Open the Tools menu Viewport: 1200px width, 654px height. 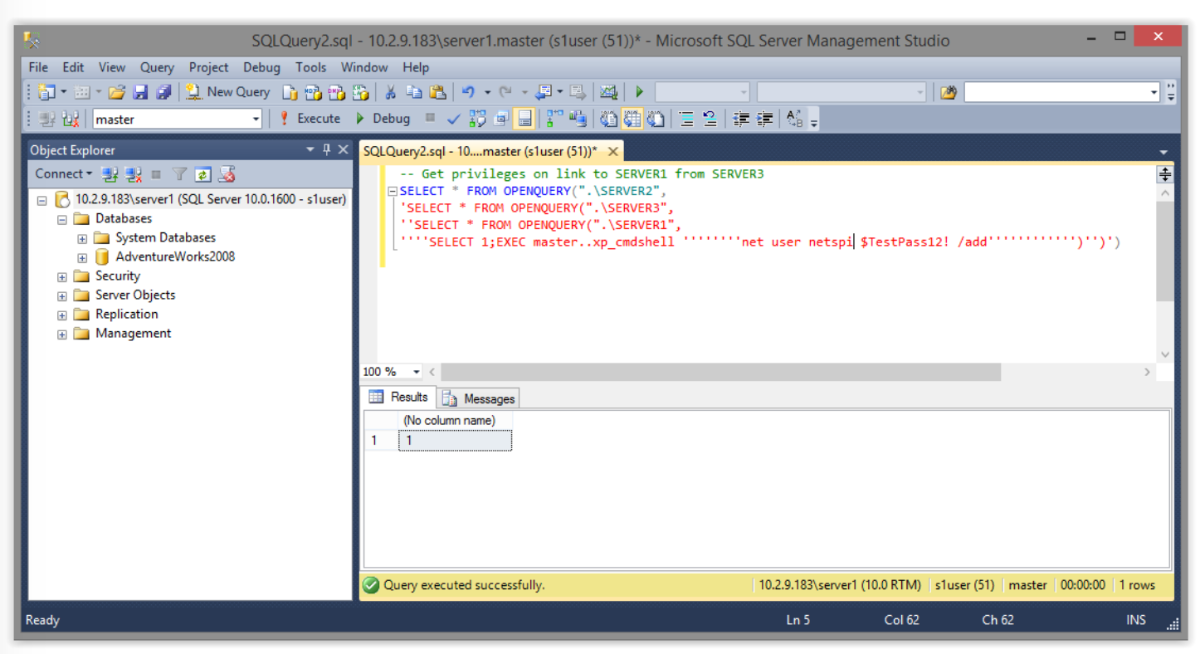click(x=311, y=67)
